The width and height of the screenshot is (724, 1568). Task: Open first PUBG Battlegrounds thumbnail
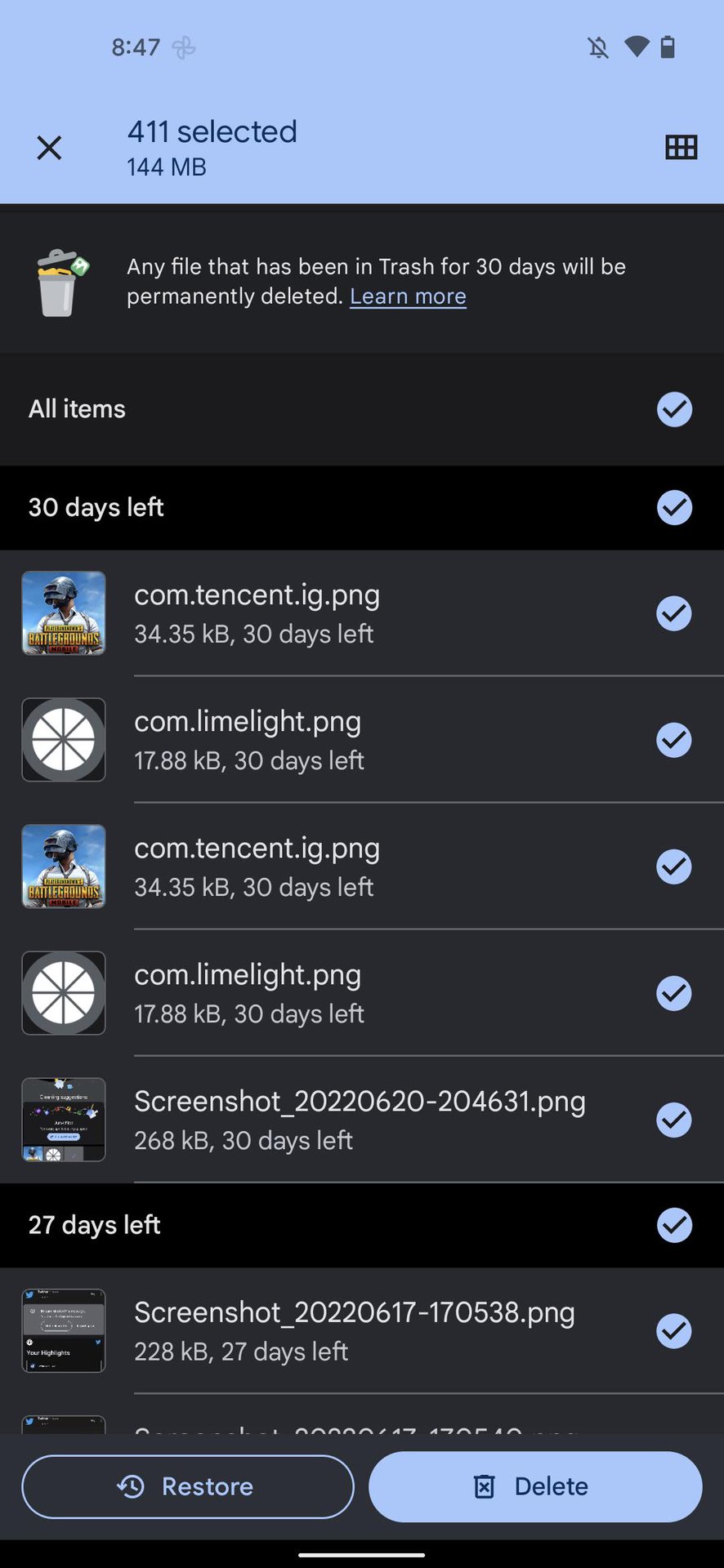64,613
